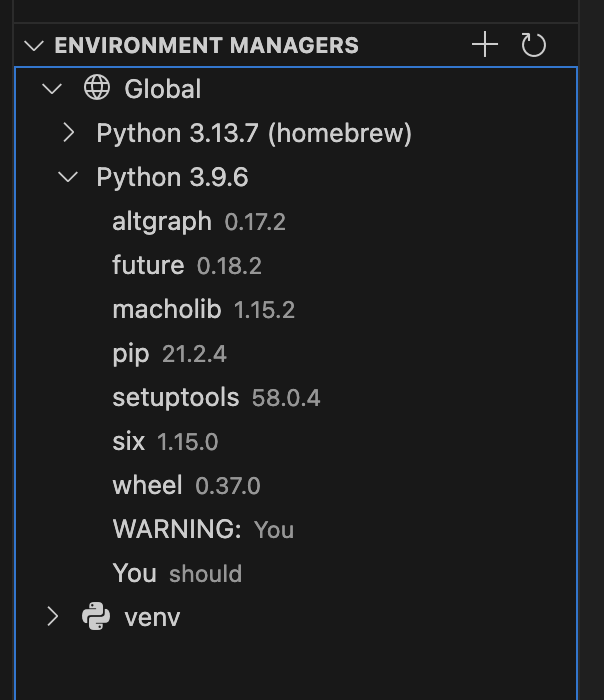Collapse the Python 3.9.6 node
Image resolution: width=604 pixels, height=700 pixels.
click(68, 177)
